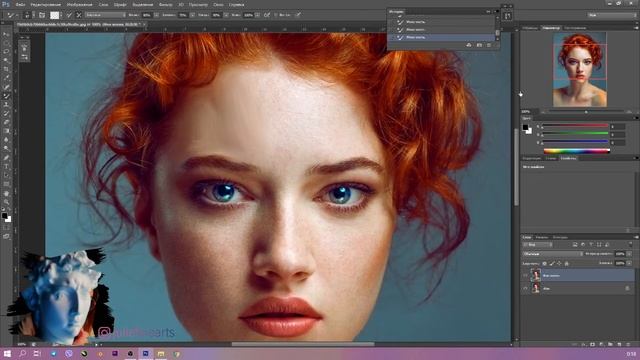Click the Photoshop icon in taskbar
The width and height of the screenshot is (640, 360).
[145, 353]
